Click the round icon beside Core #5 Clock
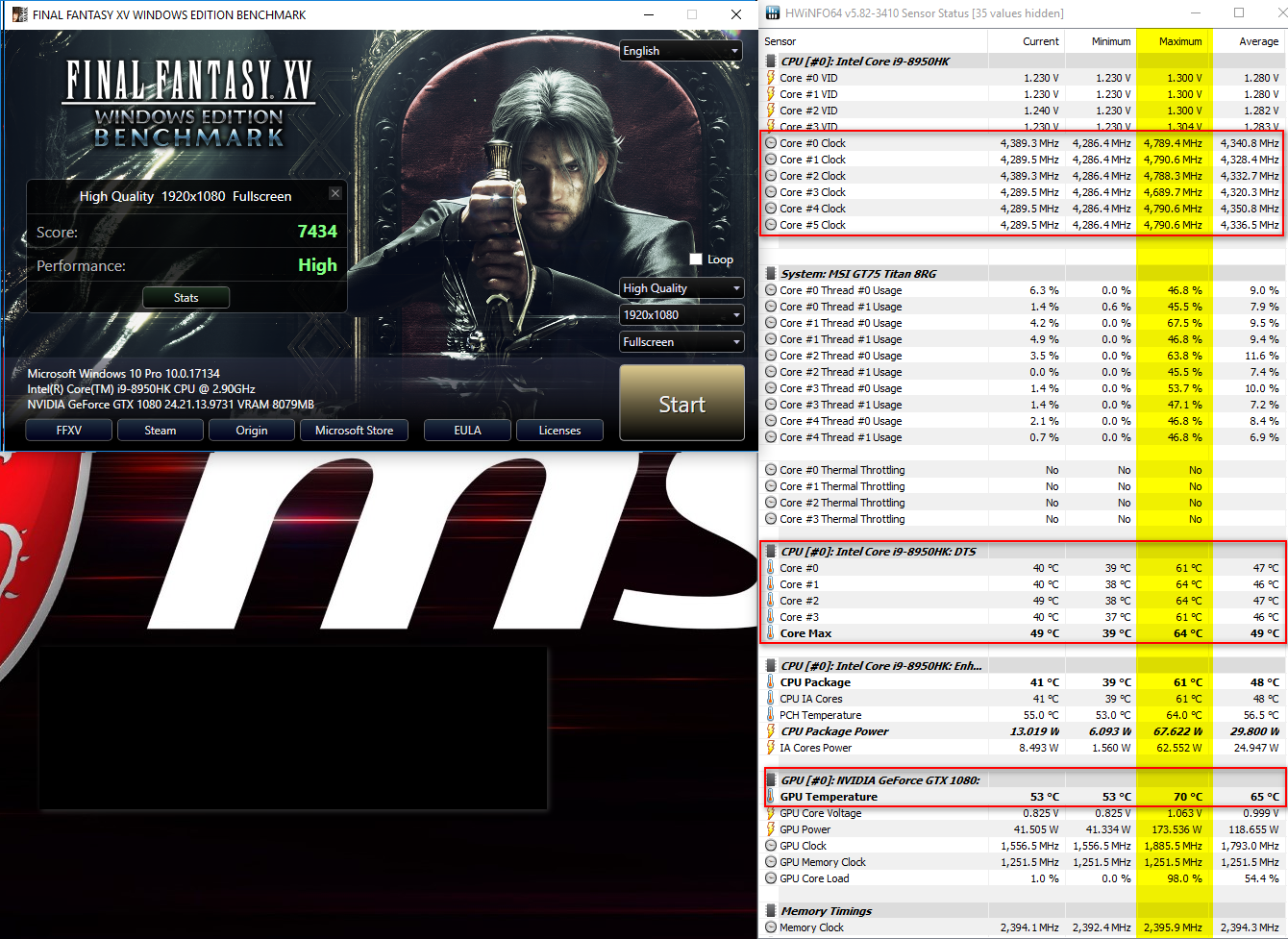 pyautogui.click(x=771, y=225)
